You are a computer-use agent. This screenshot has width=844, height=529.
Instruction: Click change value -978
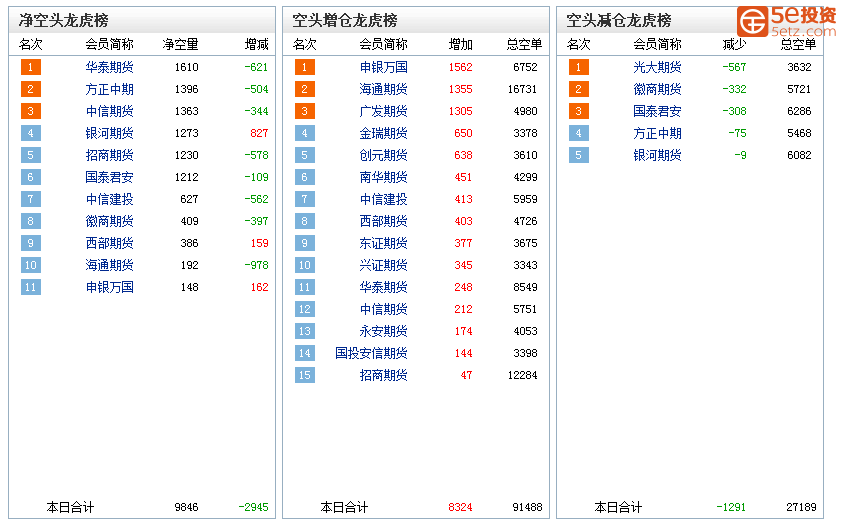256,265
